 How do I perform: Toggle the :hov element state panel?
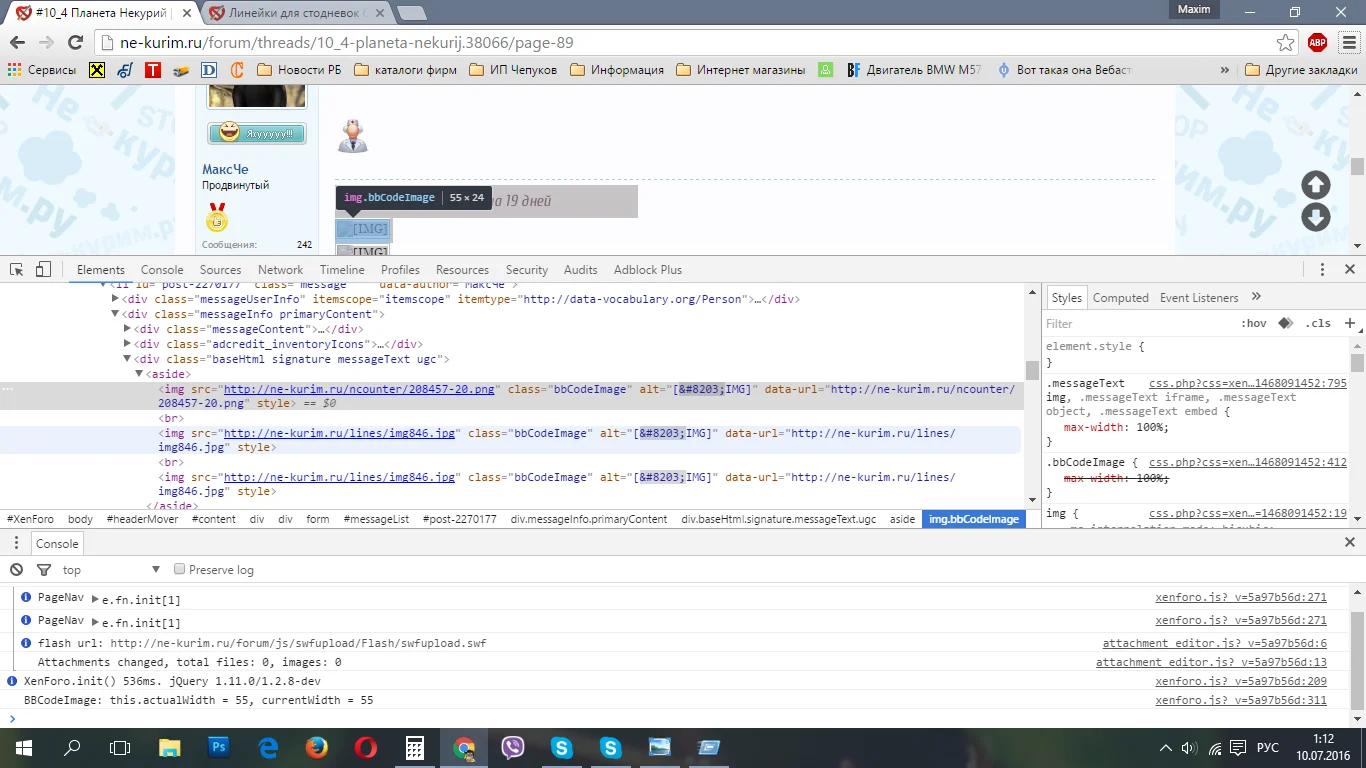1253,323
